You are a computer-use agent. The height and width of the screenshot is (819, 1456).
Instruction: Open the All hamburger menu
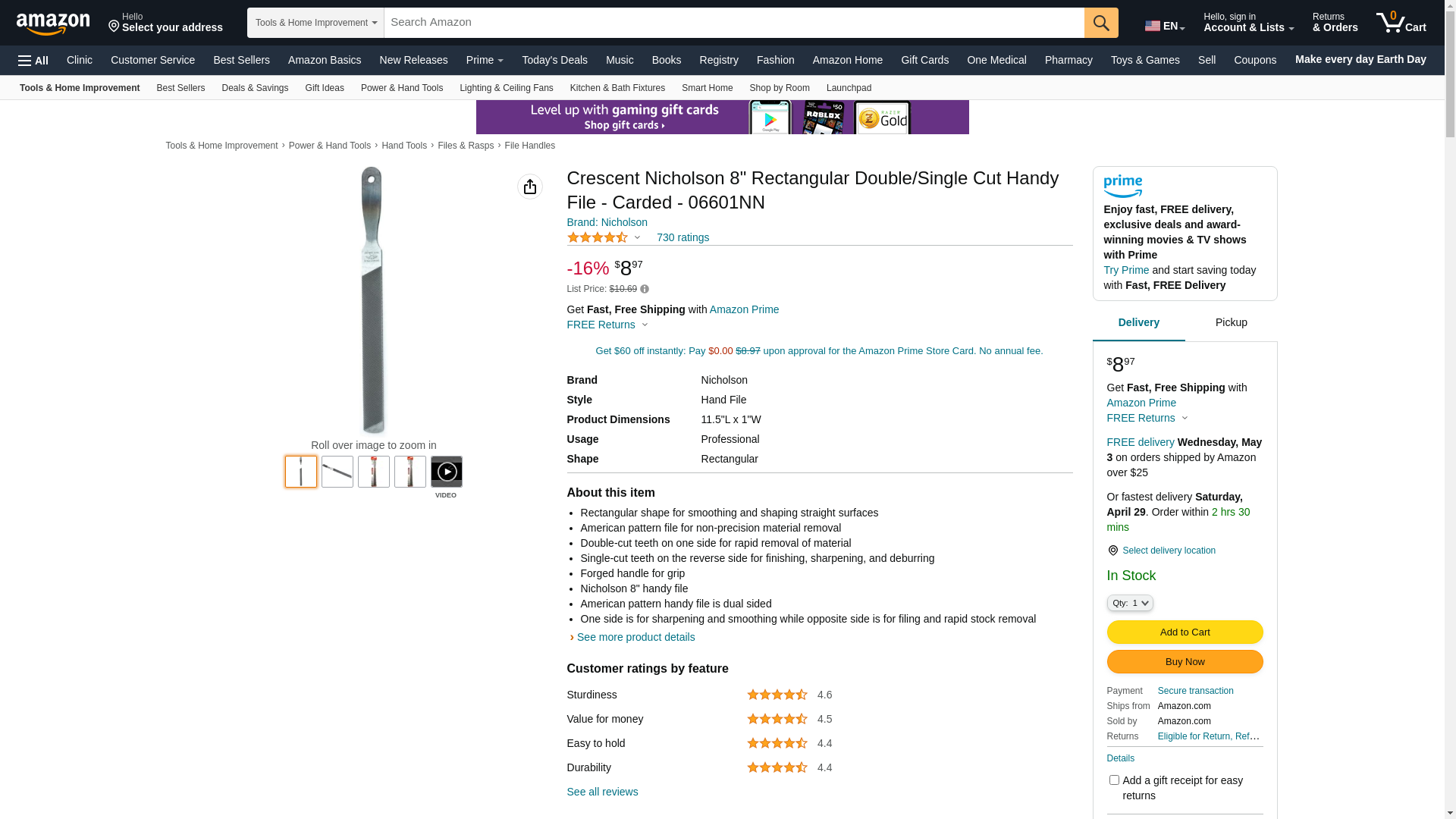click(33, 60)
